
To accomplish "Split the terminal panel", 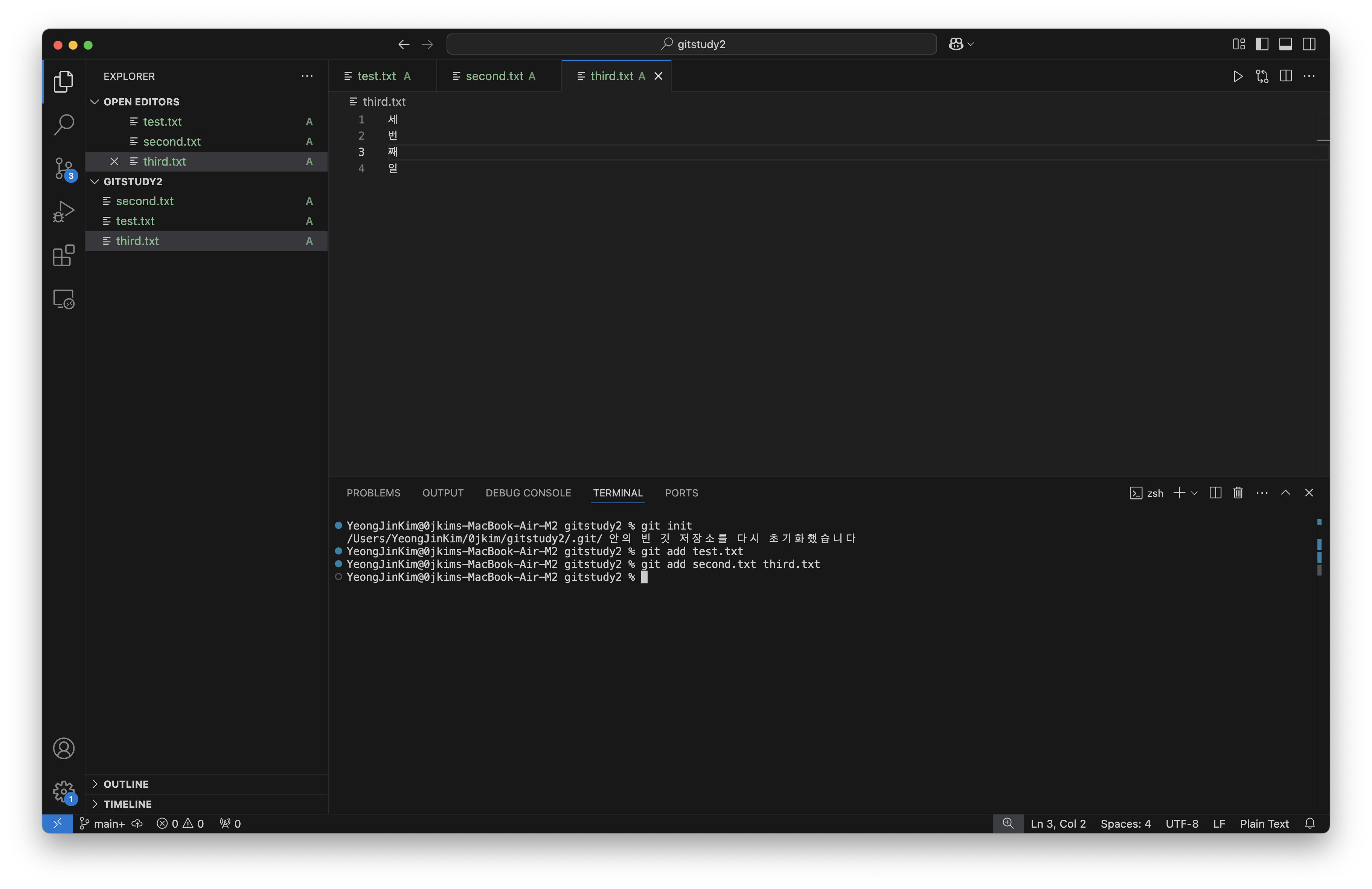I will point(1215,493).
